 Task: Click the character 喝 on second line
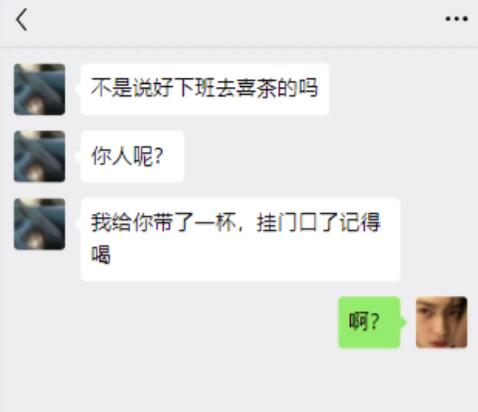101,254
